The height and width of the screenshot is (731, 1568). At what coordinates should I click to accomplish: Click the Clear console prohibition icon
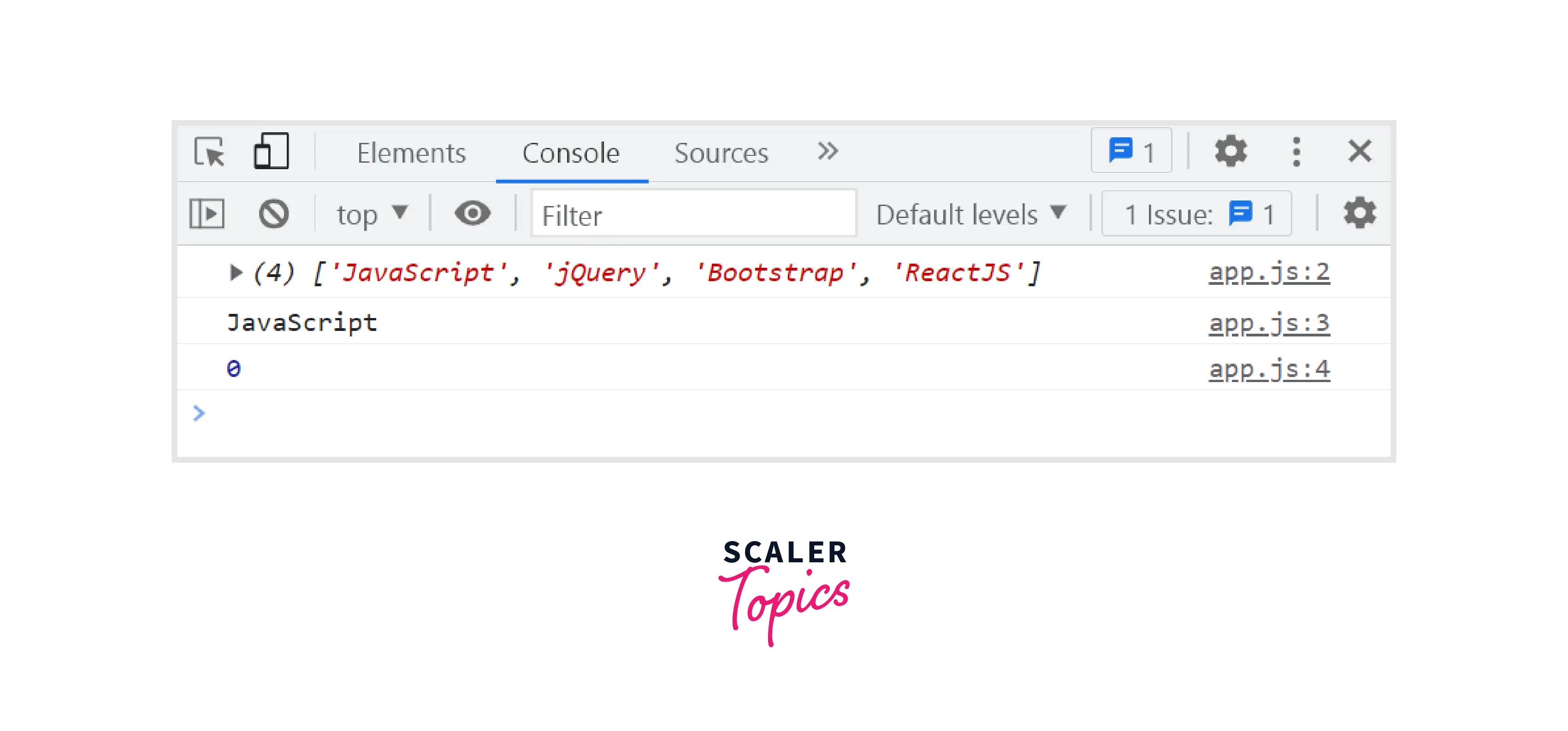pyautogui.click(x=275, y=213)
